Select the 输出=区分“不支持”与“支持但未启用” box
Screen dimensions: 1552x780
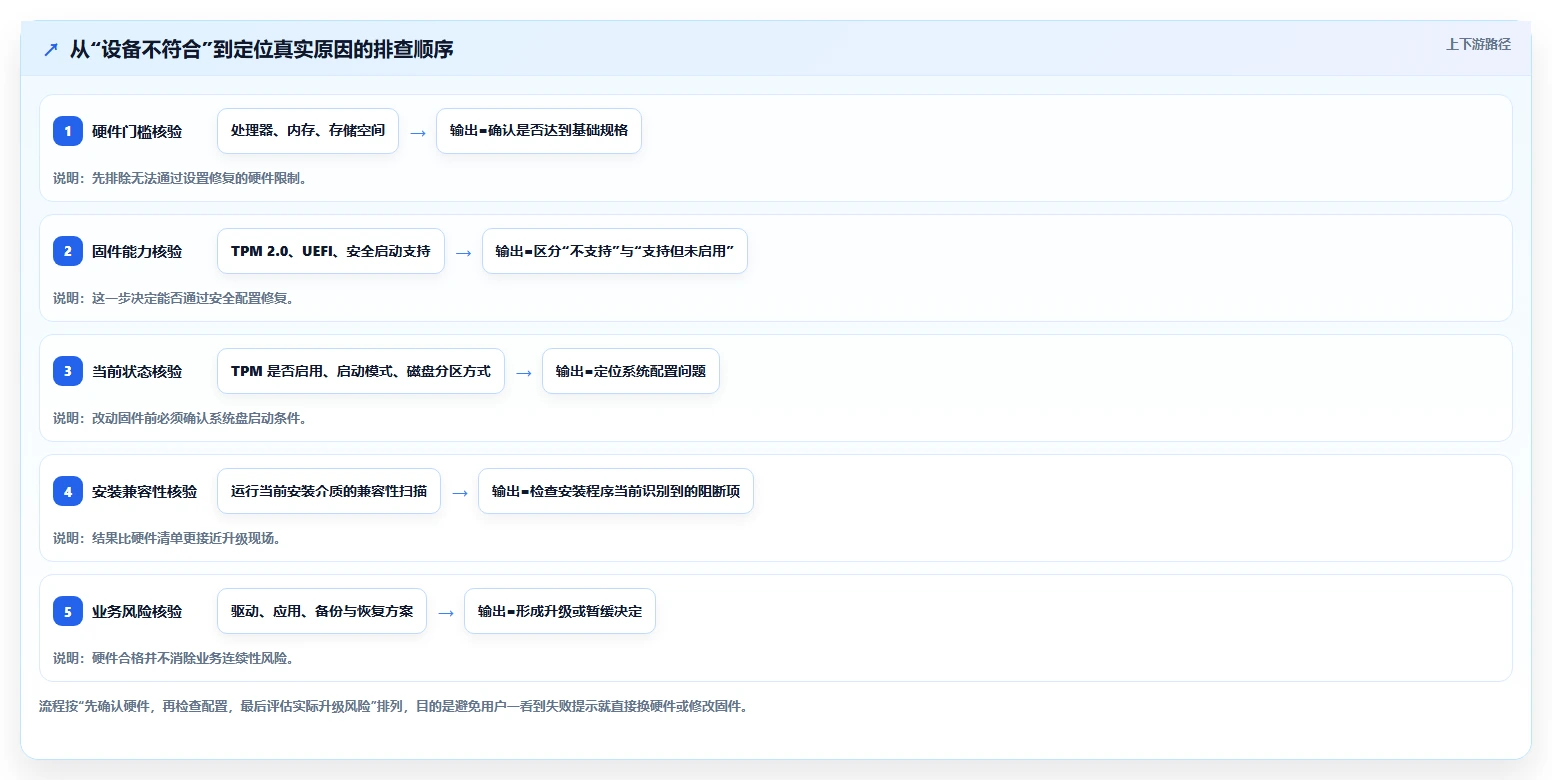click(615, 251)
